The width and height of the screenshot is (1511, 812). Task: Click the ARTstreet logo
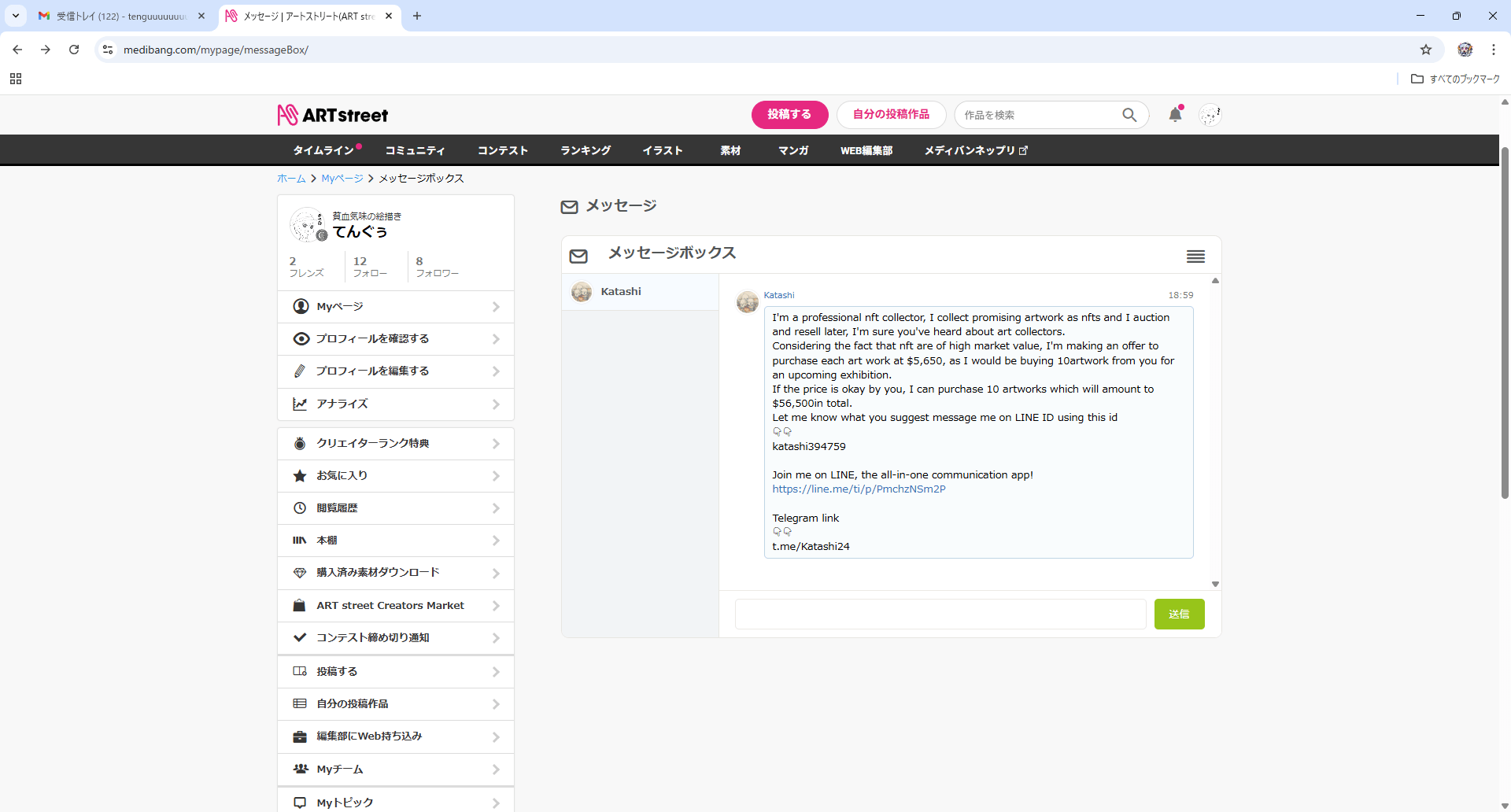333,115
